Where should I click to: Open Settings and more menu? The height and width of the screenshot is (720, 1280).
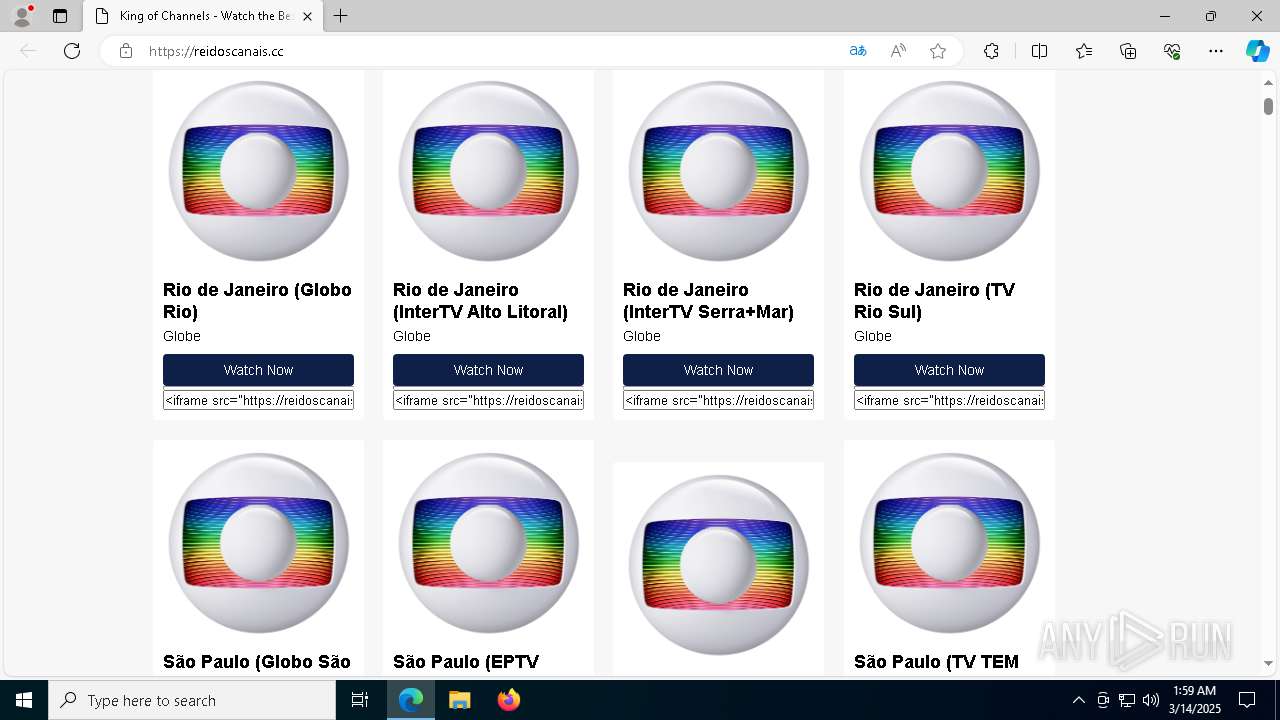pyautogui.click(x=1216, y=51)
